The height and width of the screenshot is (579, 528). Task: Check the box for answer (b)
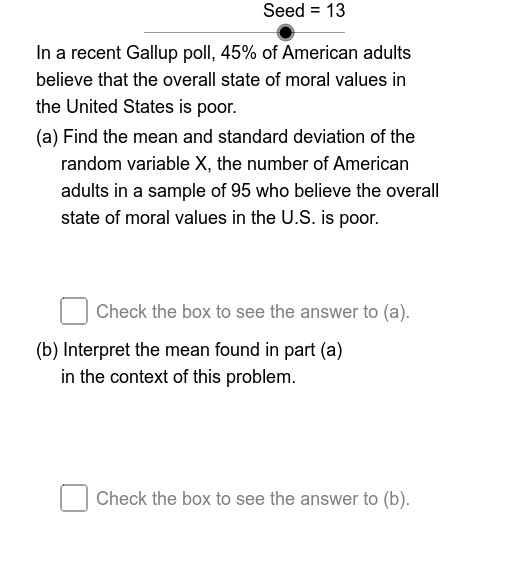point(74,498)
